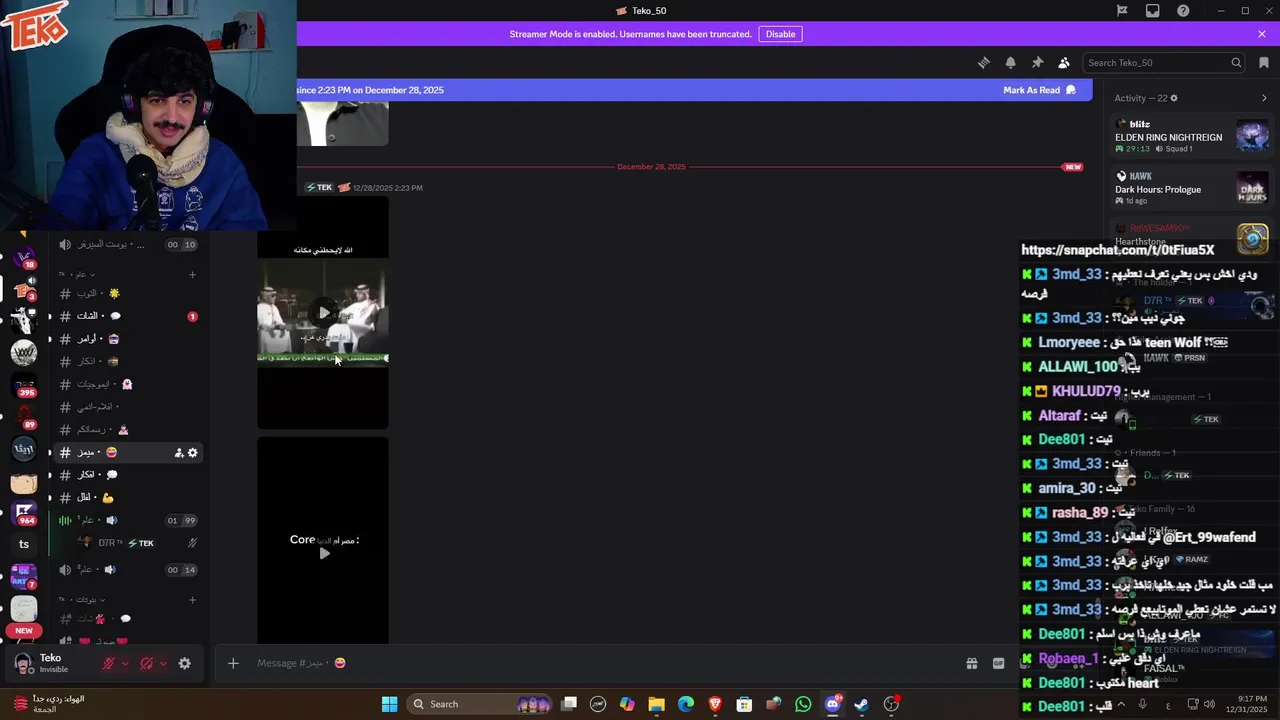Join voice channel with 01 99 counter
Viewport: 1280px width, 720px height.
pyautogui.click(x=130, y=520)
